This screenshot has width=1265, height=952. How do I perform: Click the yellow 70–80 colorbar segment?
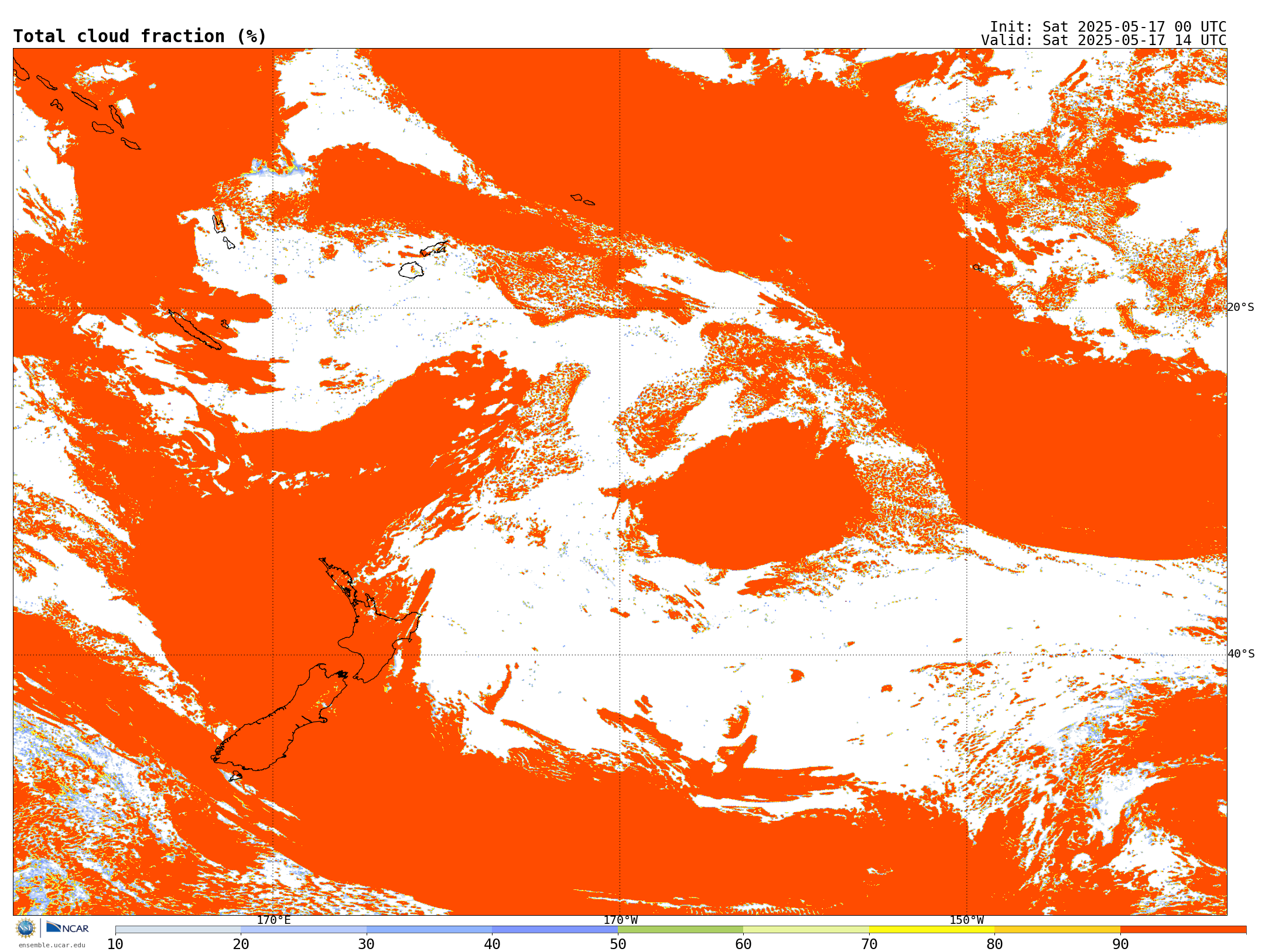(x=932, y=930)
